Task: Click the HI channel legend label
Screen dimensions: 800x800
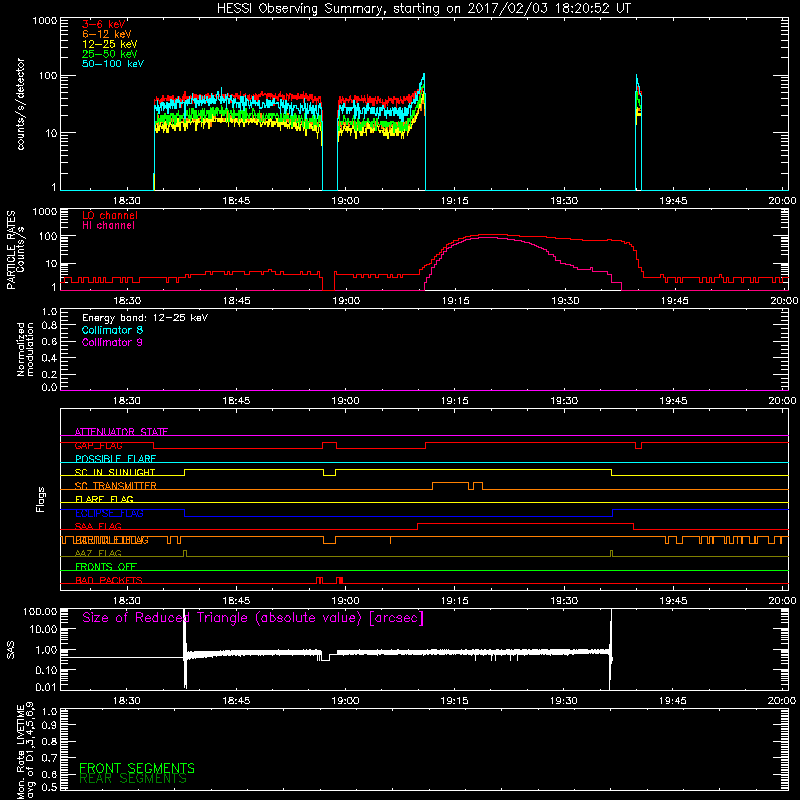Action: click(108, 226)
